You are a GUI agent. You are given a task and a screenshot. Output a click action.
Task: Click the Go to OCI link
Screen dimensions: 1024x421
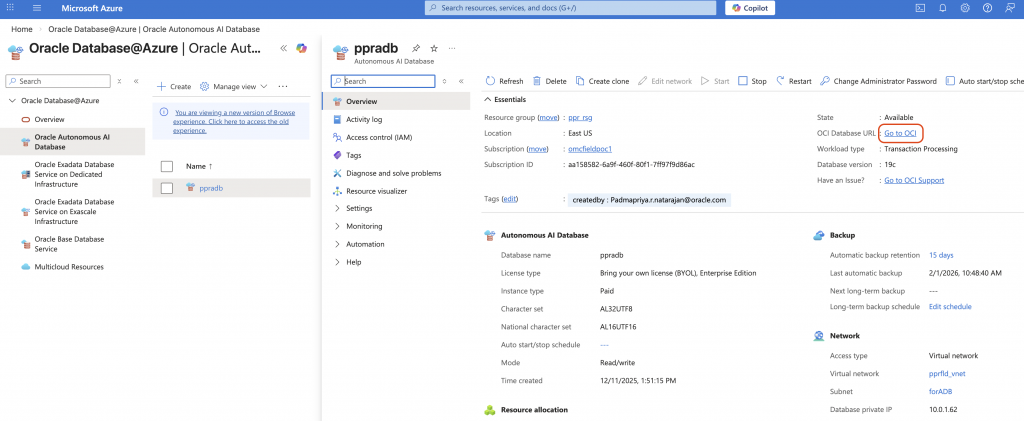click(901, 133)
